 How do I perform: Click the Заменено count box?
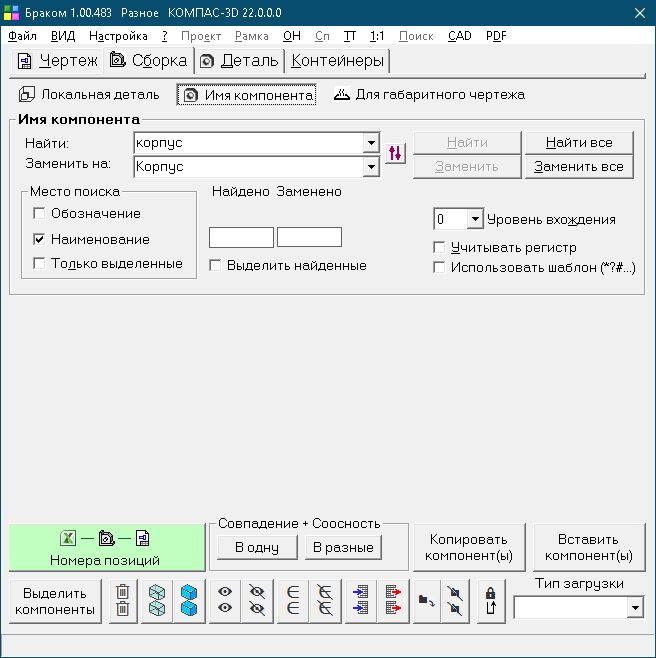(x=309, y=238)
